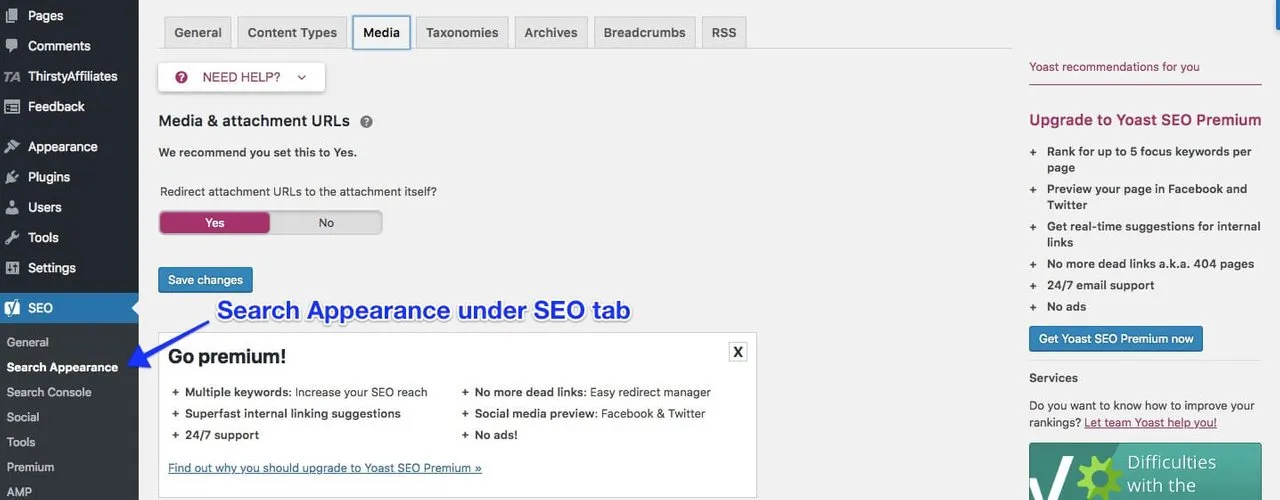Set redirect attachment URLs to No
This screenshot has width=1280, height=500.
(x=326, y=223)
